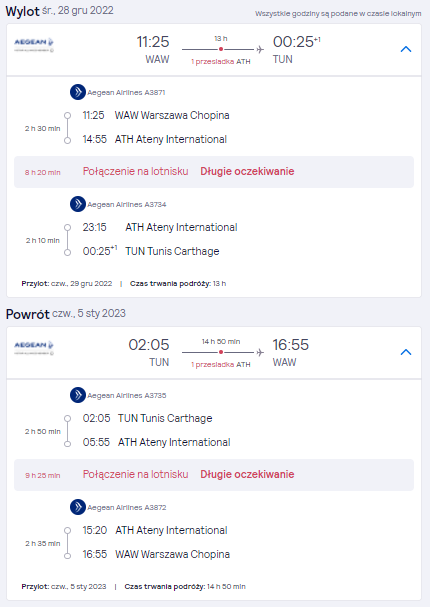Click the Aegean logo on the return flight
The height and width of the screenshot is (607, 430).
point(34,348)
